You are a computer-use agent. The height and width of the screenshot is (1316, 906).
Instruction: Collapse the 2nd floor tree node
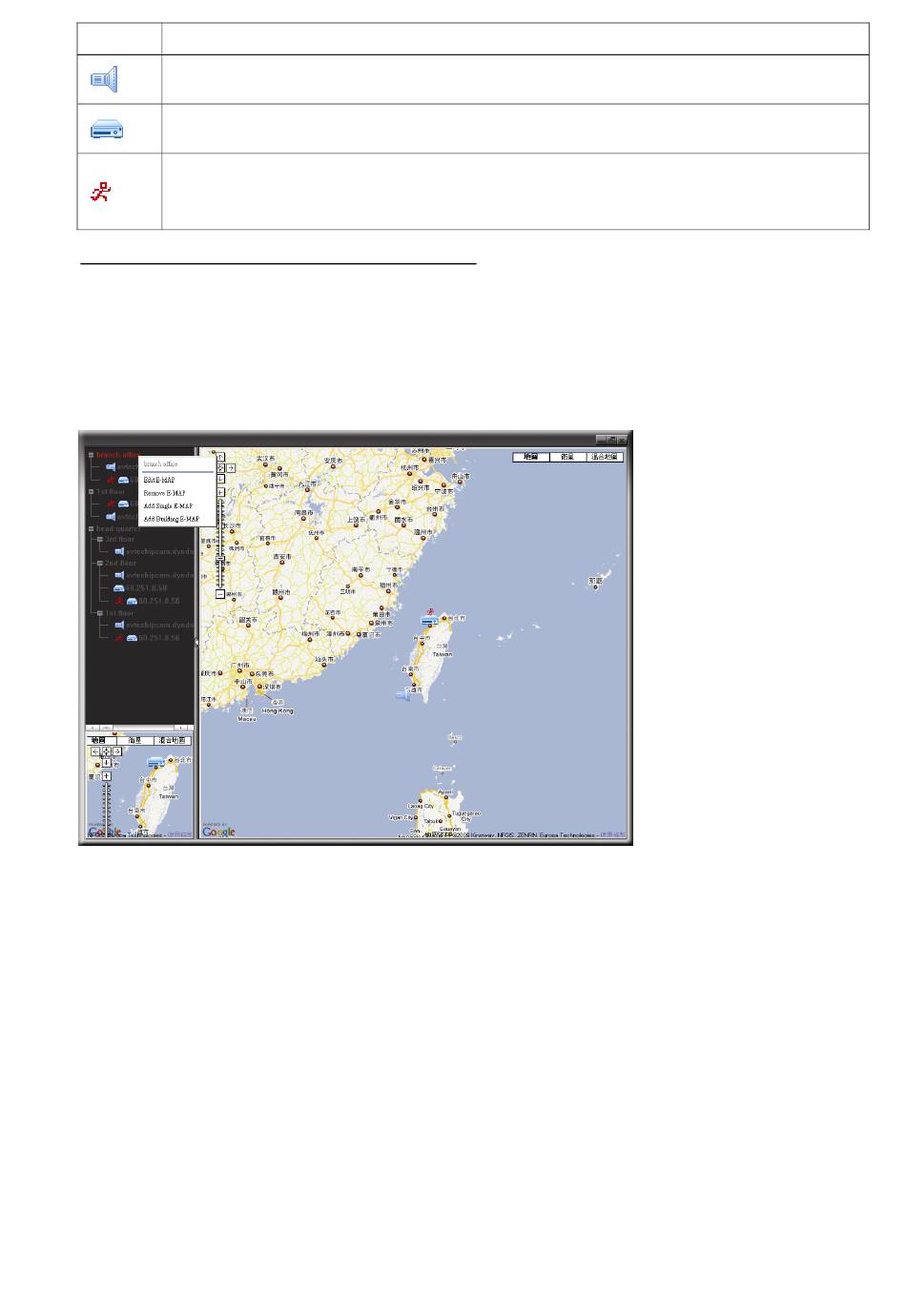(100, 563)
